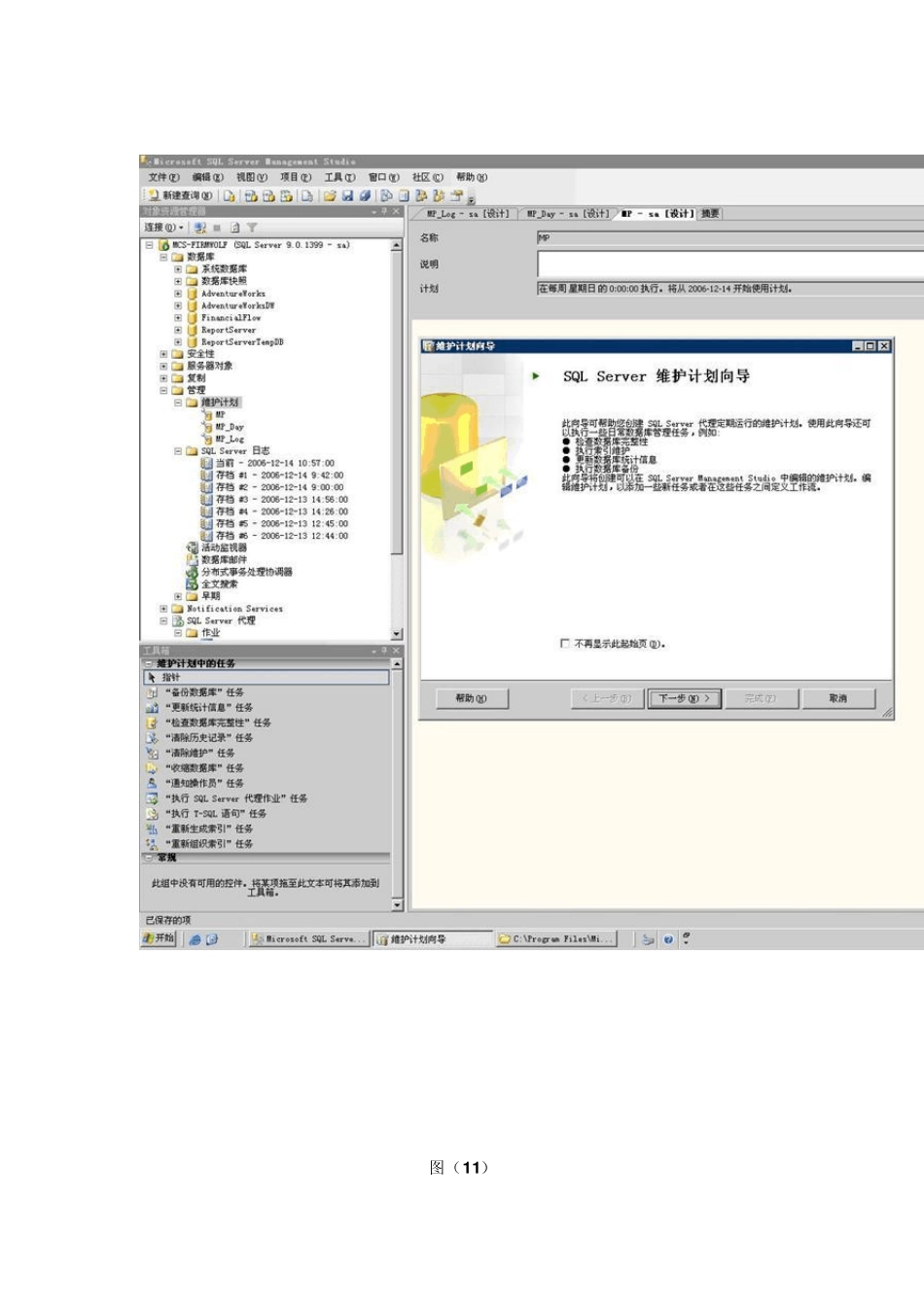Expand the 安全性 (Security) tree node
The height and width of the screenshot is (1307, 924).
coord(163,354)
